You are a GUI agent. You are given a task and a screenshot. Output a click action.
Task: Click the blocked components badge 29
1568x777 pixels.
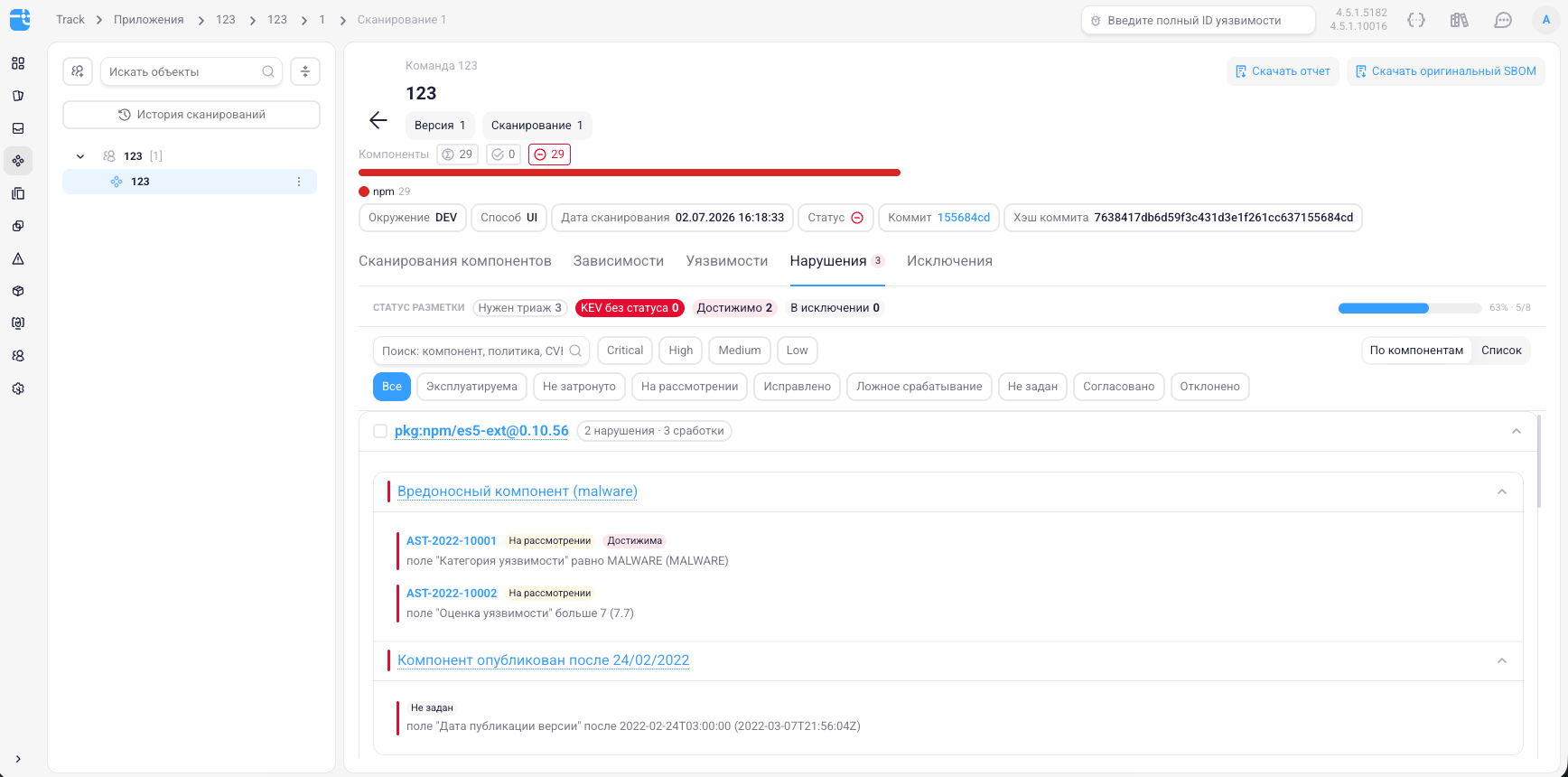[x=549, y=154]
